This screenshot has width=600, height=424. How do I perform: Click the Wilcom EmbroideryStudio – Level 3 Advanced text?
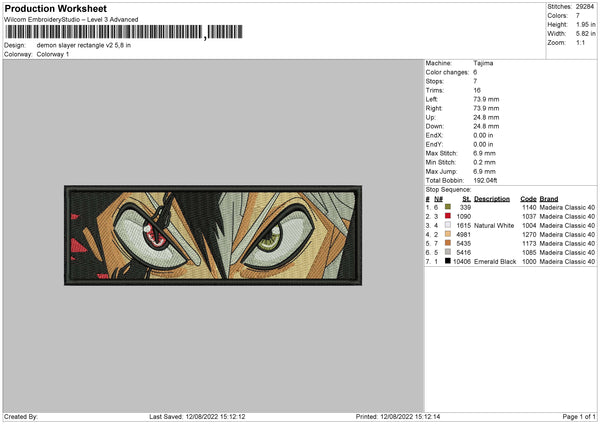71,20
